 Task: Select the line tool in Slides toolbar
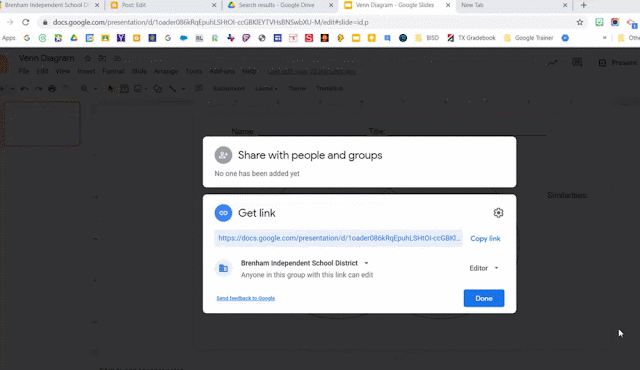pos(173,88)
